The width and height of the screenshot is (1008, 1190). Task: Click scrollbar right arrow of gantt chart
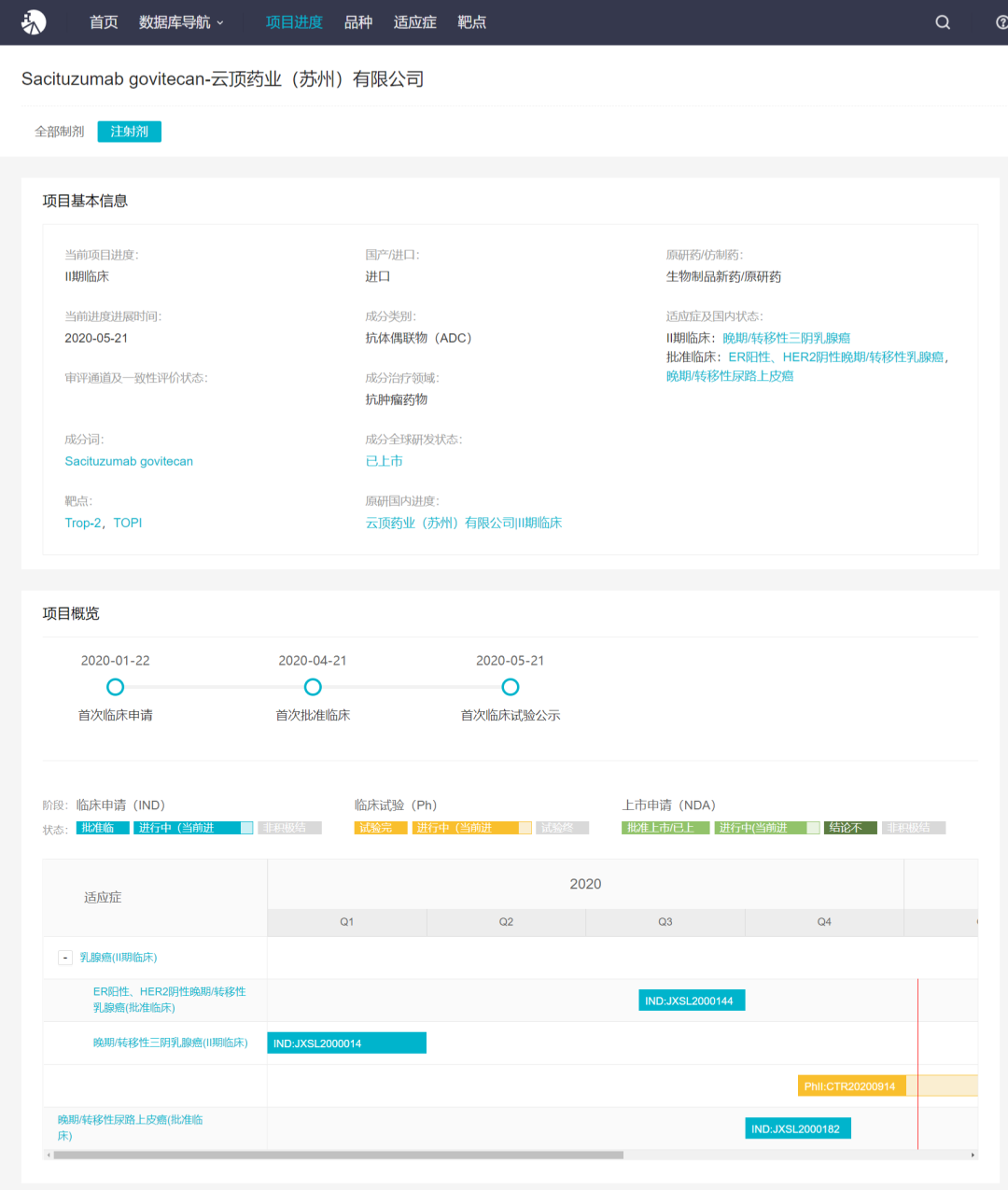click(x=973, y=1155)
